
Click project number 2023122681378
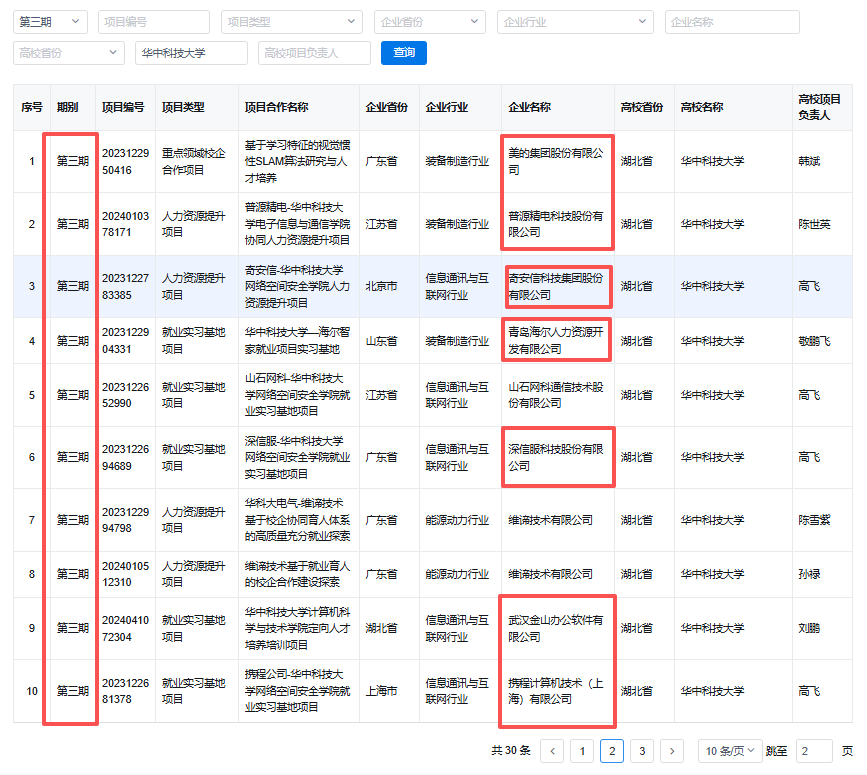tap(126, 691)
